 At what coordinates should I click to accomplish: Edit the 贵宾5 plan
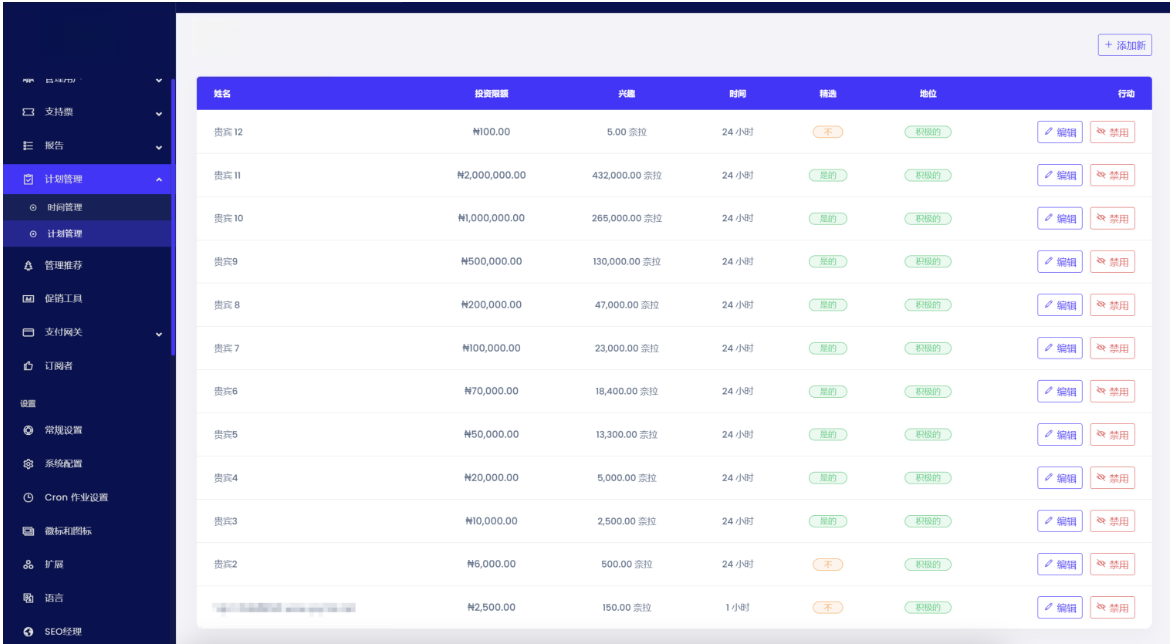pos(1060,435)
